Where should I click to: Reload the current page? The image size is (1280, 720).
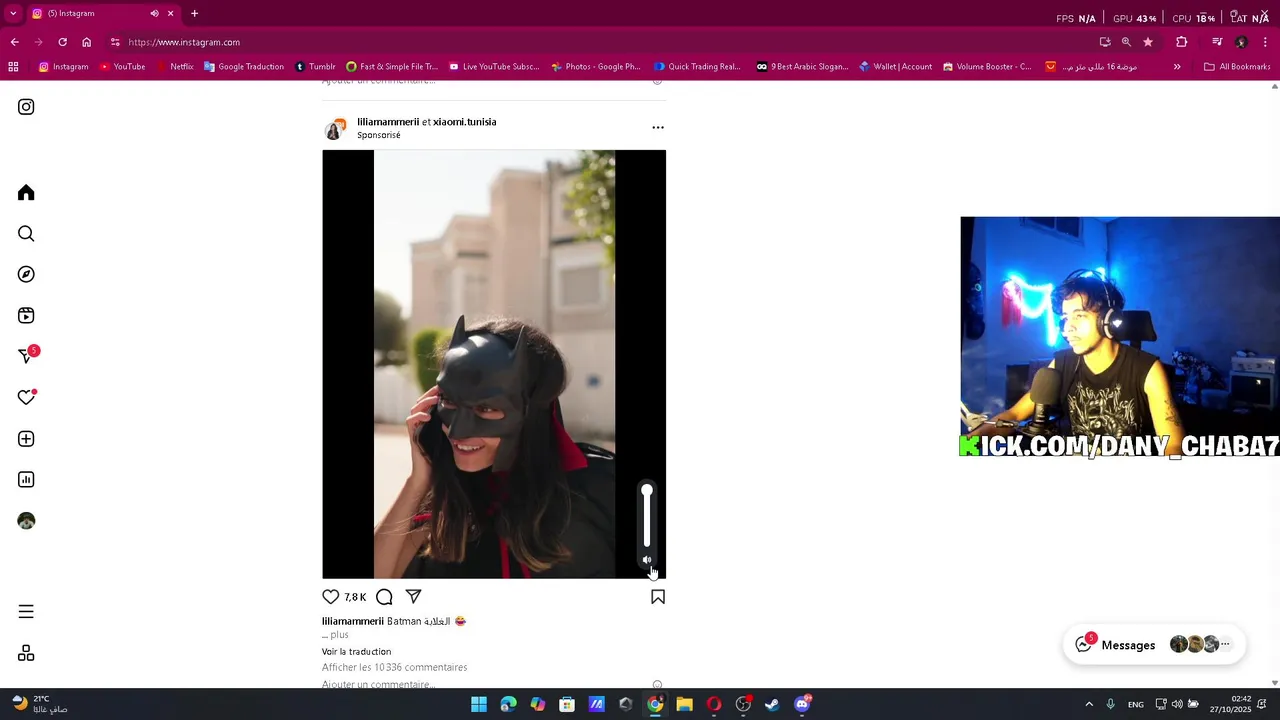(x=62, y=42)
